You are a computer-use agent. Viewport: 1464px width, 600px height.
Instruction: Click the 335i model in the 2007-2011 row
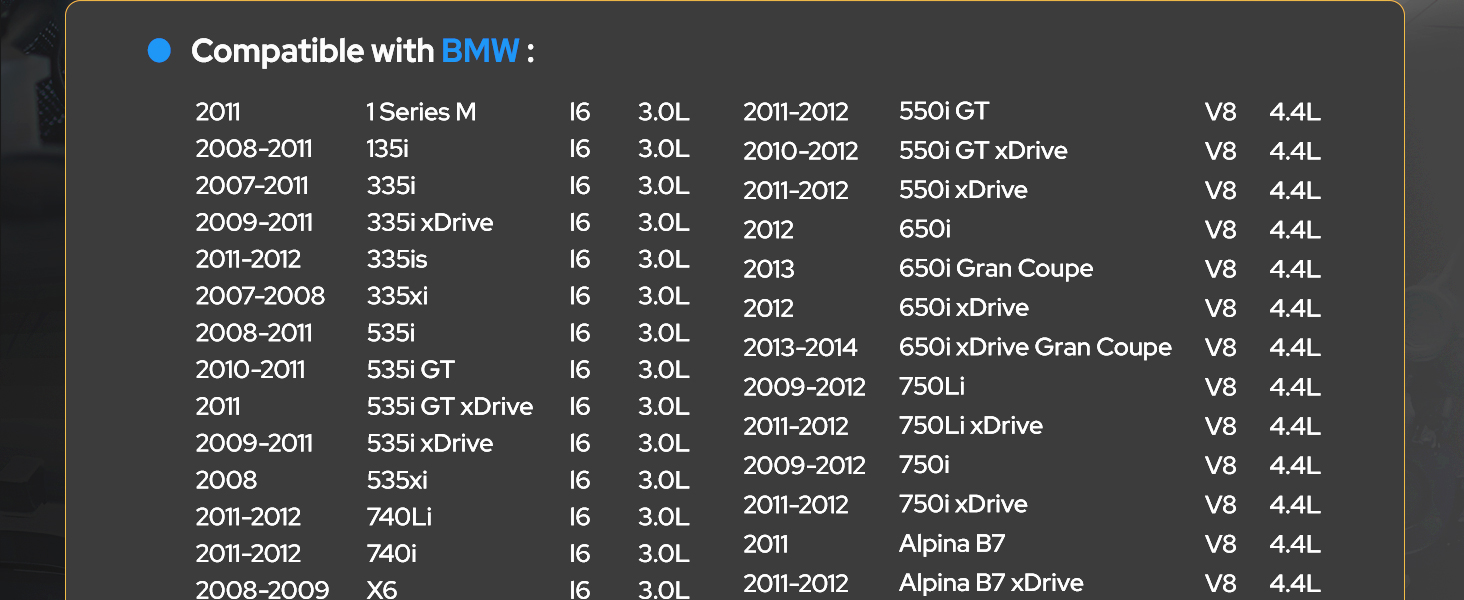[391, 186]
